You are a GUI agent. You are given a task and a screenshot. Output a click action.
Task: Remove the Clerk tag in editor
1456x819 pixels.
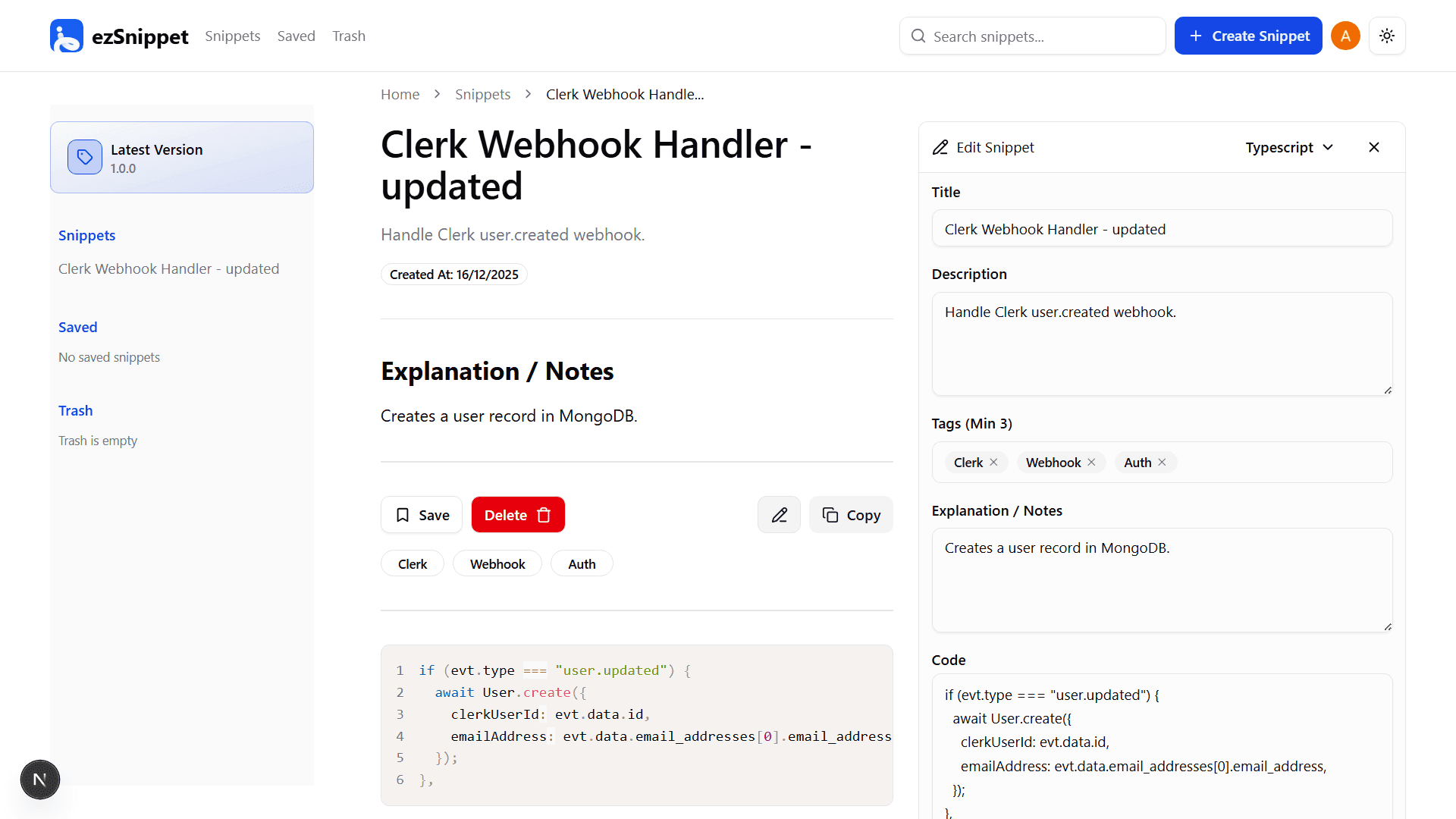[x=993, y=462]
